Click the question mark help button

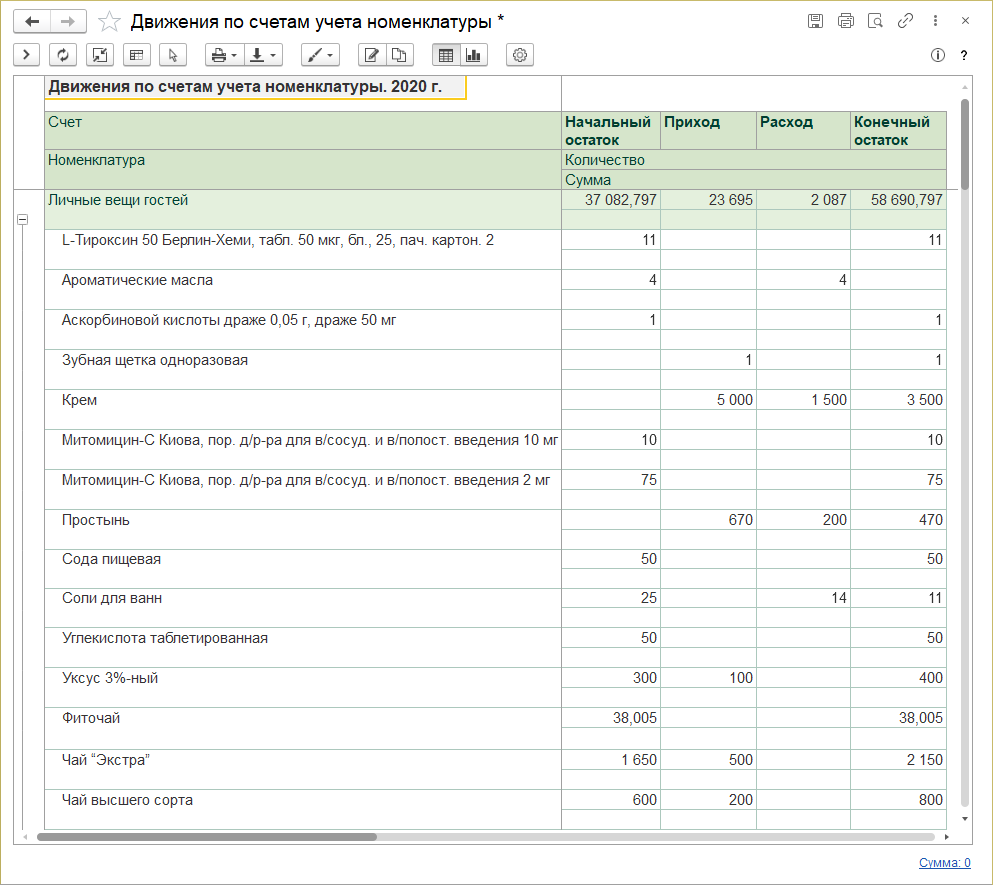click(x=964, y=55)
